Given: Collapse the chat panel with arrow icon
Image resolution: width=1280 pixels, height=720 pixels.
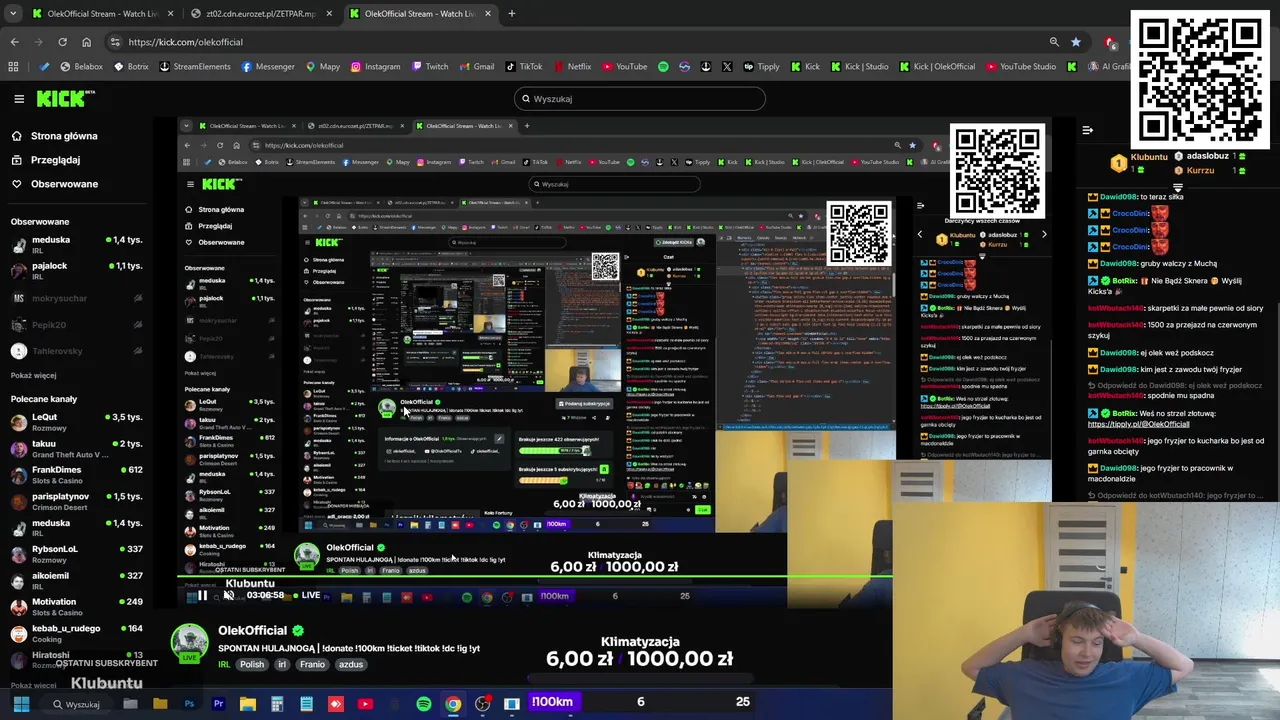Looking at the screenshot, I should tap(1087, 130).
